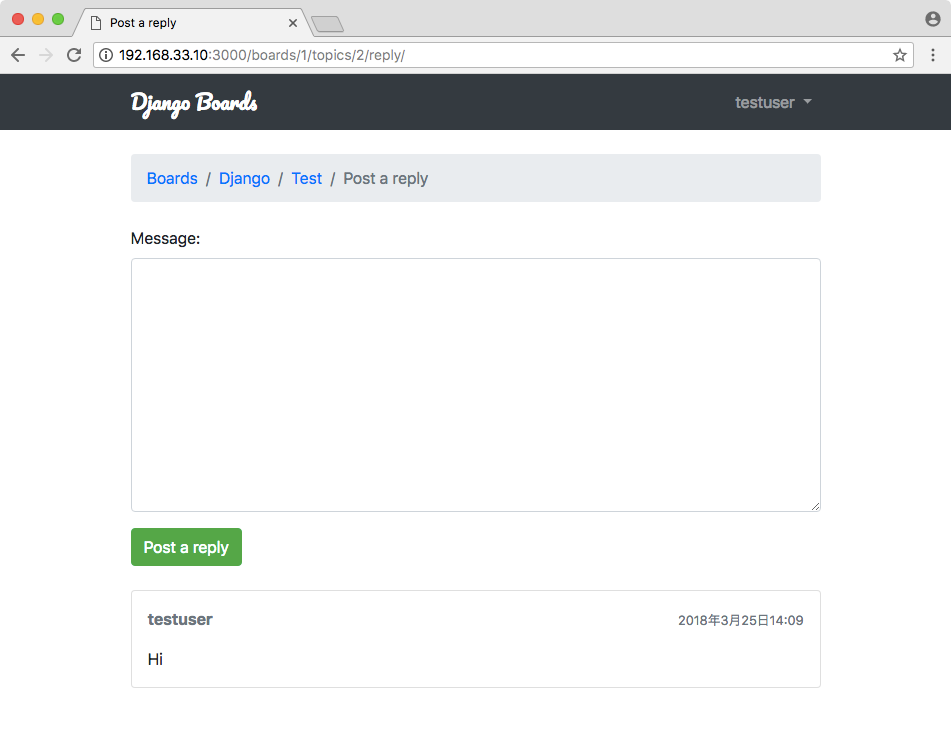Close the Post a reply tab
Viewport: 951px width, 730px height.
(293, 23)
